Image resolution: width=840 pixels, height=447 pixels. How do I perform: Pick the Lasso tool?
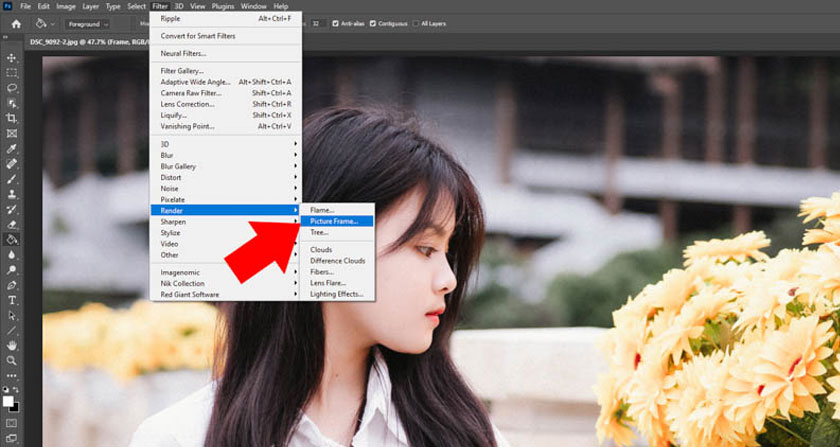12,88
